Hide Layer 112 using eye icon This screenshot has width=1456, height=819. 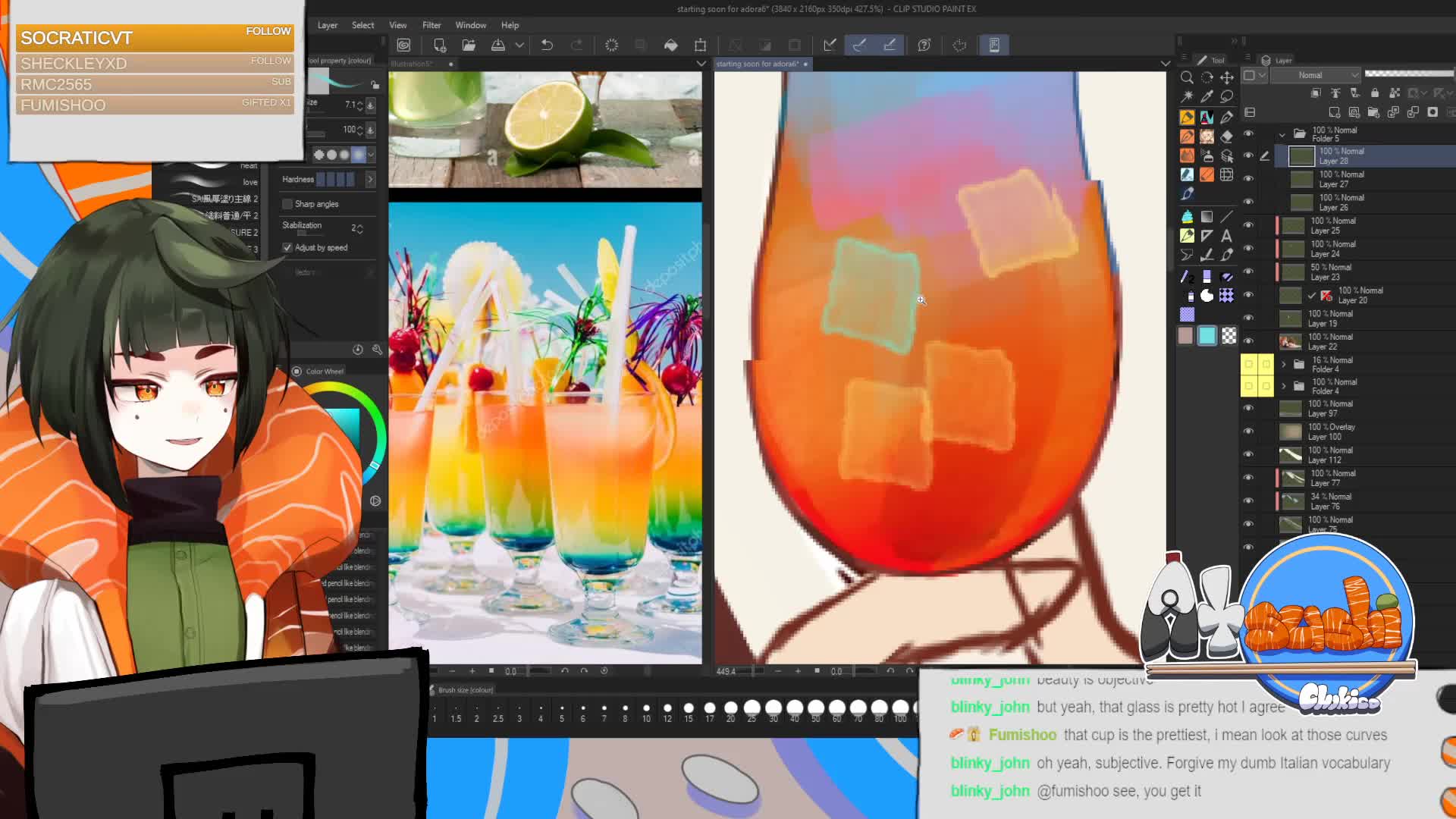[x=1248, y=455]
